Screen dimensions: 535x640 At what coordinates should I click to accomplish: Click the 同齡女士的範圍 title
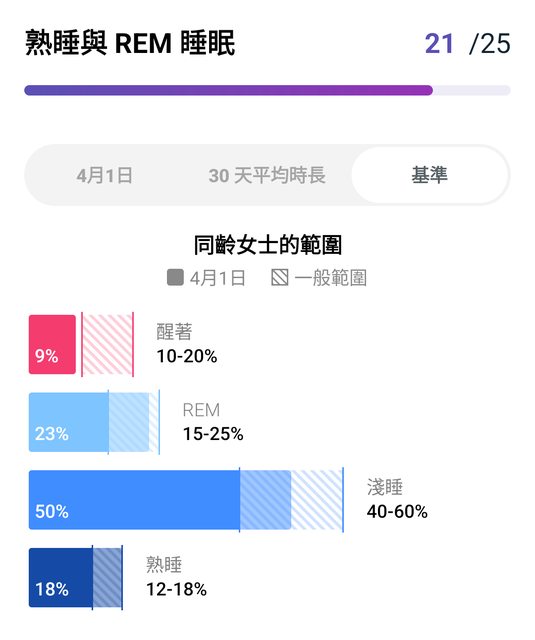coord(268,245)
